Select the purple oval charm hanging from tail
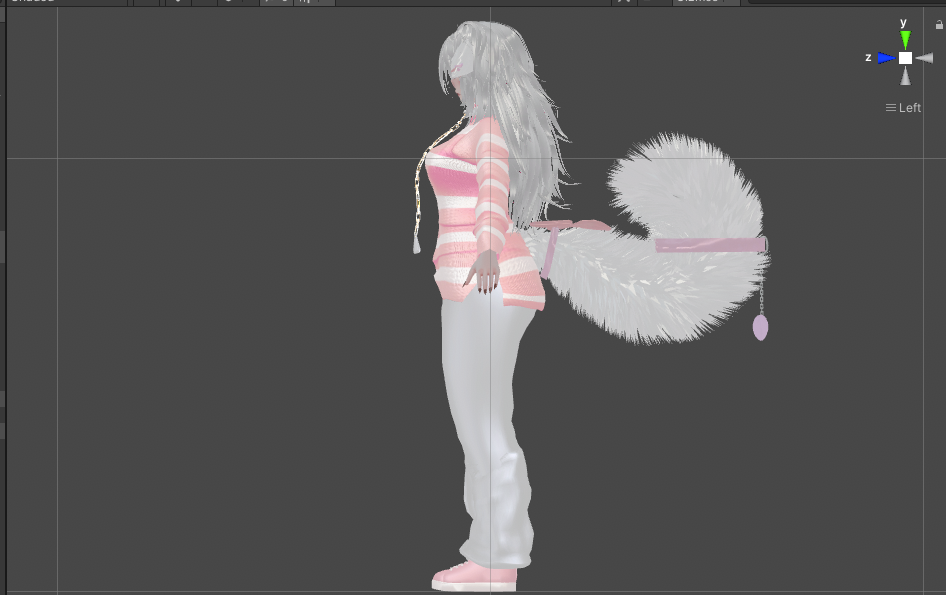Screen dimensions: 946x595 coord(760,328)
